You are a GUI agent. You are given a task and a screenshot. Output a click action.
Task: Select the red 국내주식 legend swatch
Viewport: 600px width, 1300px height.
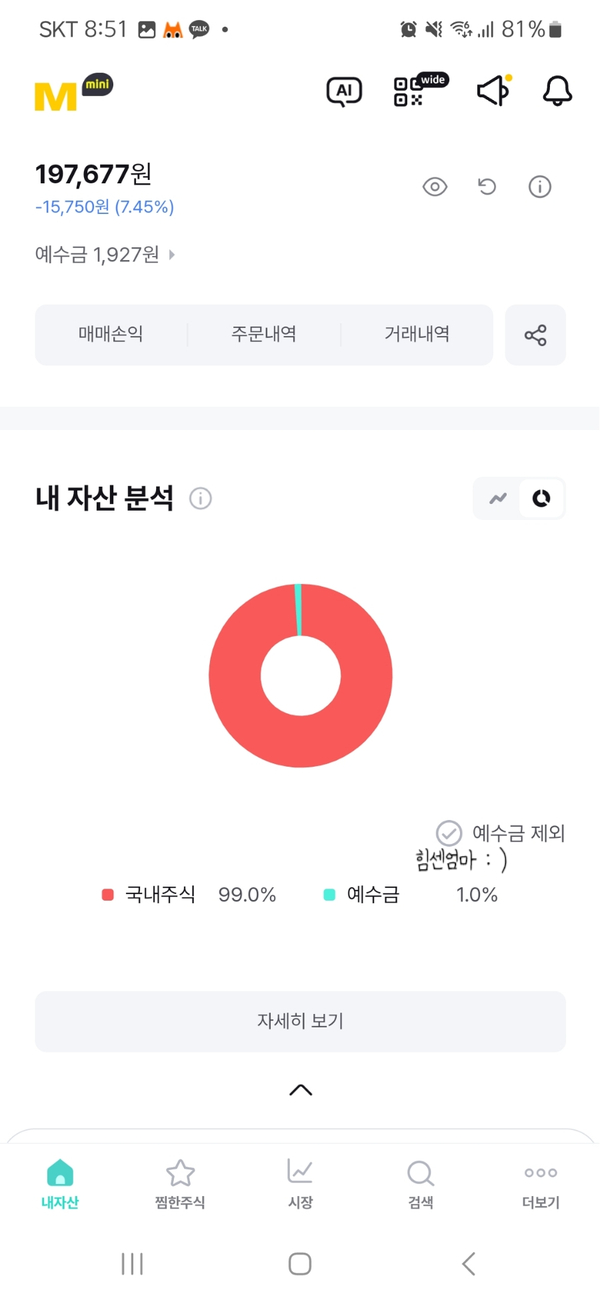[x=108, y=895]
